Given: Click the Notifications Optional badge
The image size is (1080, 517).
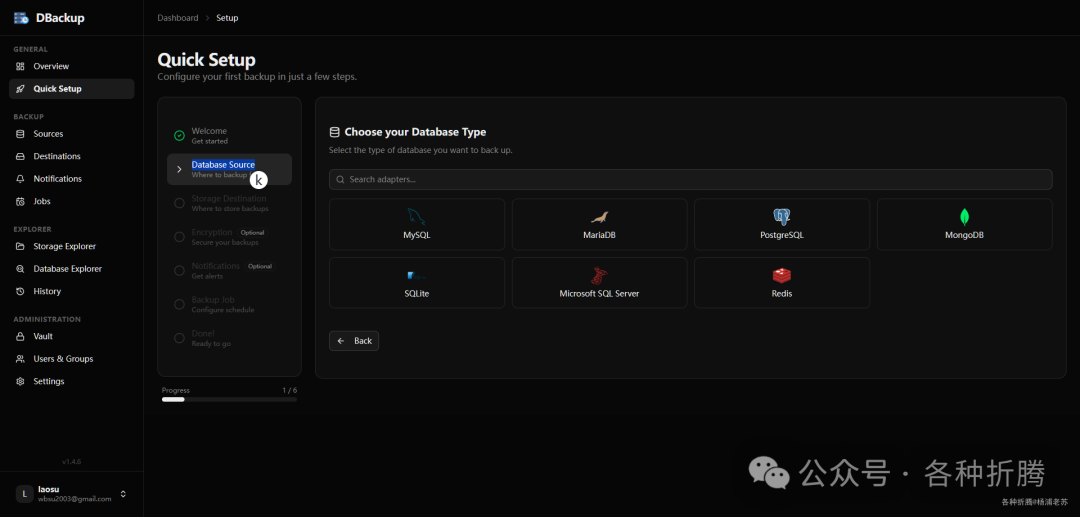Looking at the screenshot, I should [260, 266].
